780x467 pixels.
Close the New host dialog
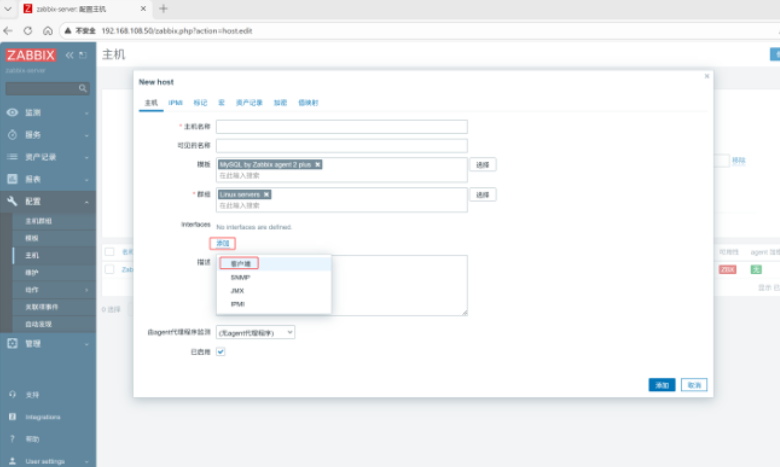point(706,76)
